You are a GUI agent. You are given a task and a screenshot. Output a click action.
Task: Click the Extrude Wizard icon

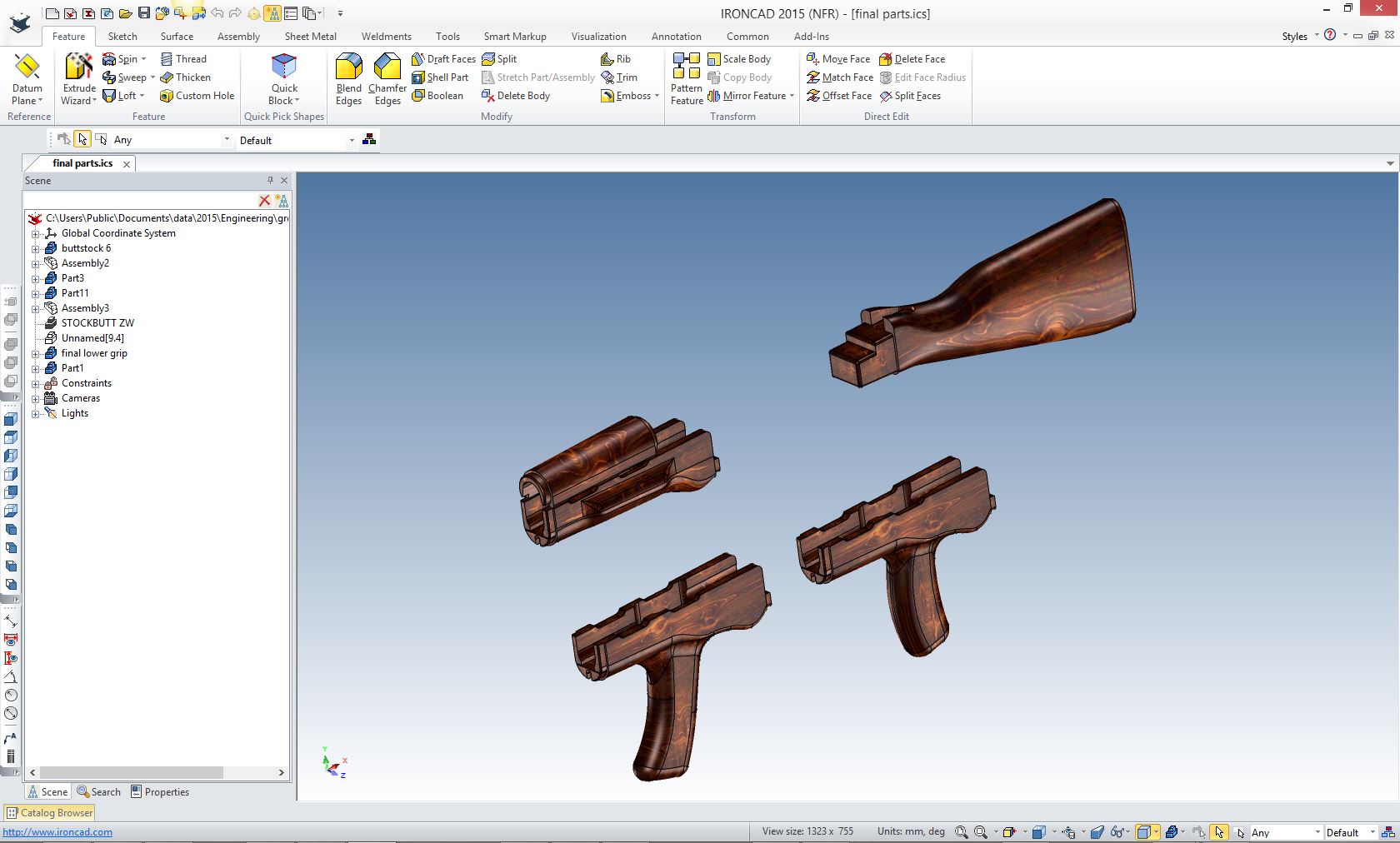tap(79, 67)
